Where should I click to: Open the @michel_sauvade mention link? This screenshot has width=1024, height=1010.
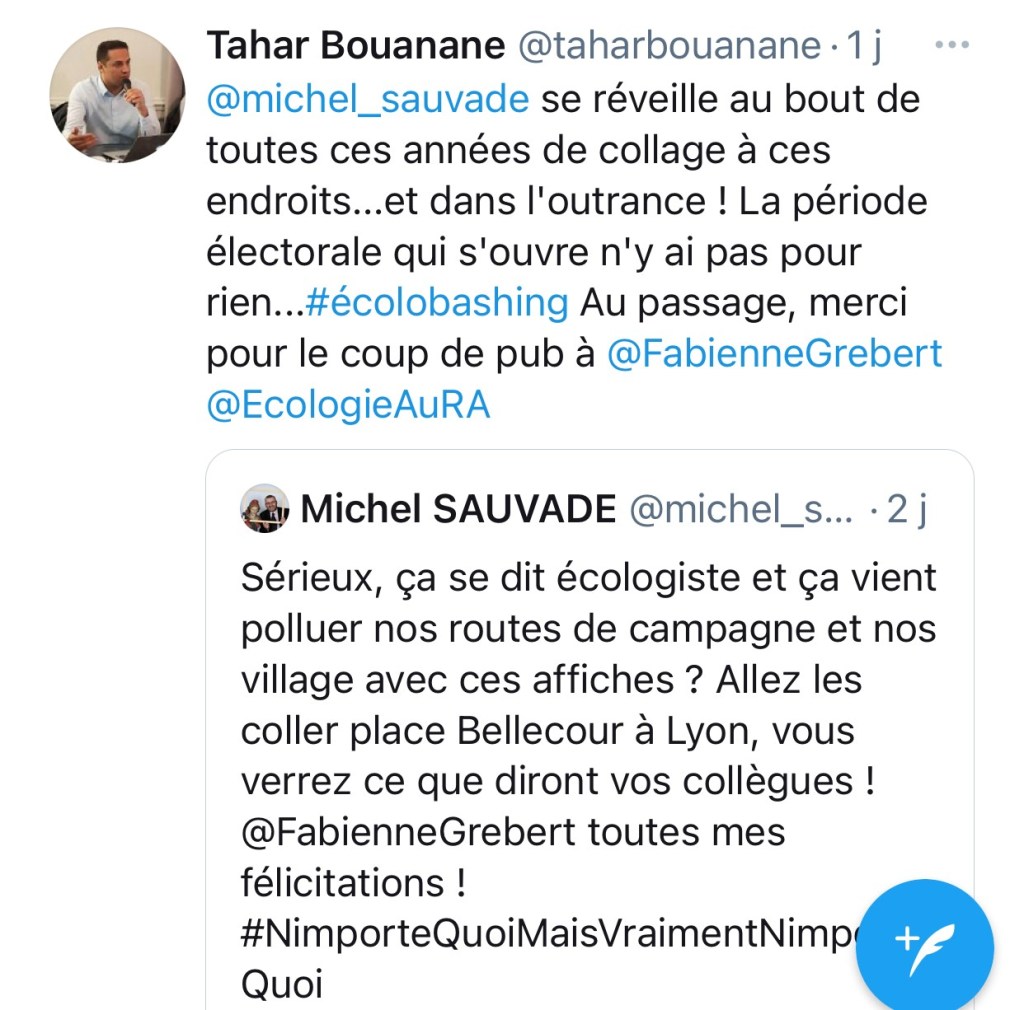click(x=367, y=99)
